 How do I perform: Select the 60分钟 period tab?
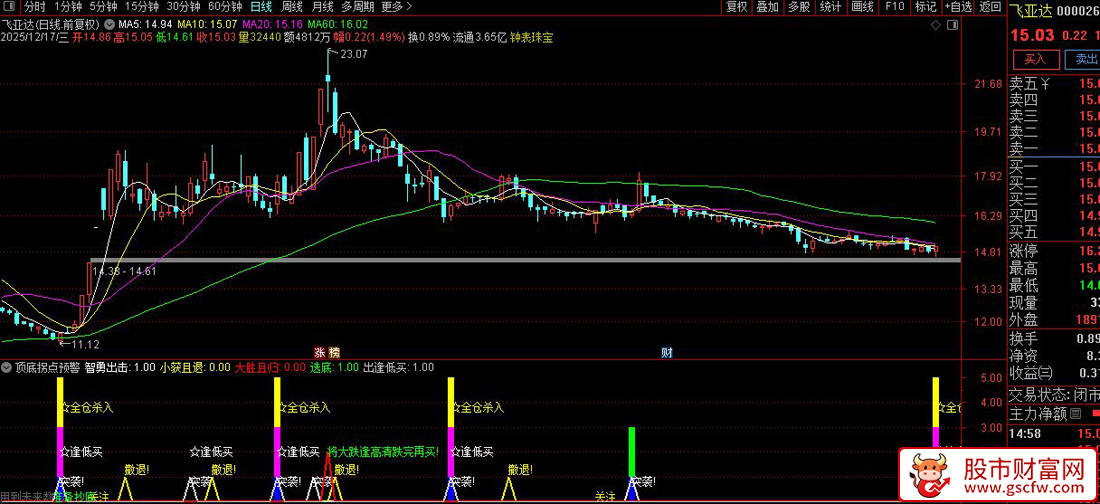225,7
